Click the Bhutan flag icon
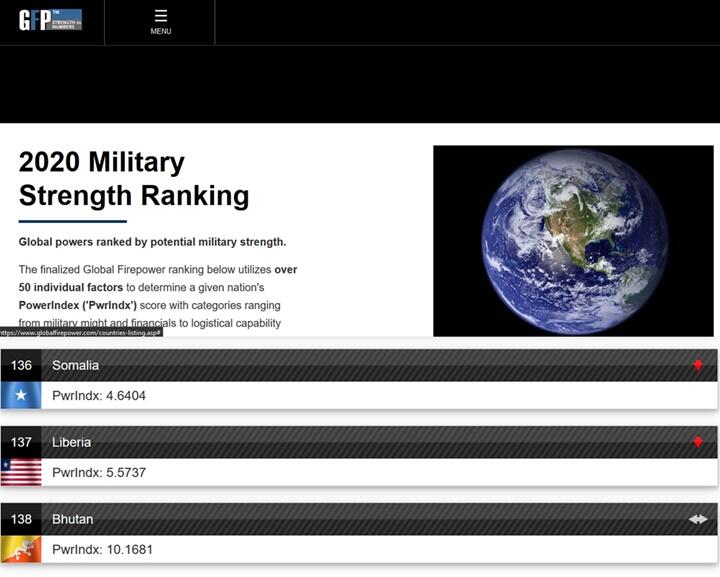This screenshot has height=577, width=720. (x=21, y=549)
